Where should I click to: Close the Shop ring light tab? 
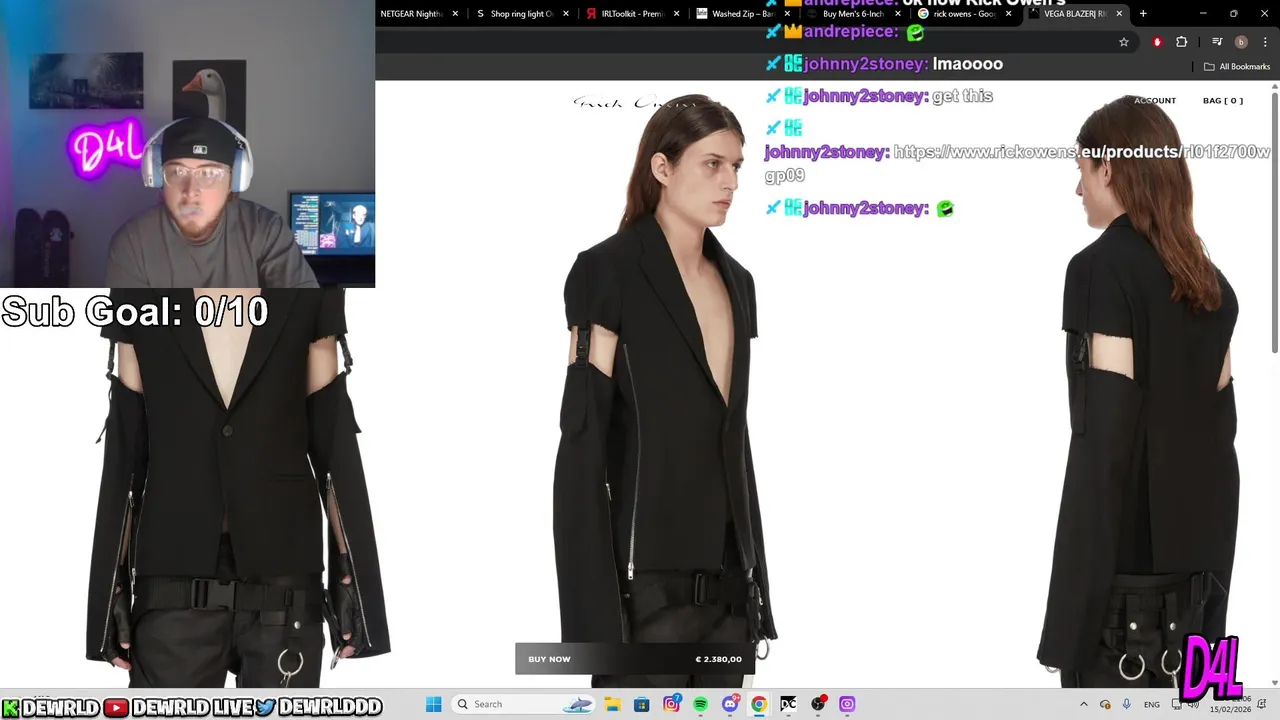click(566, 14)
